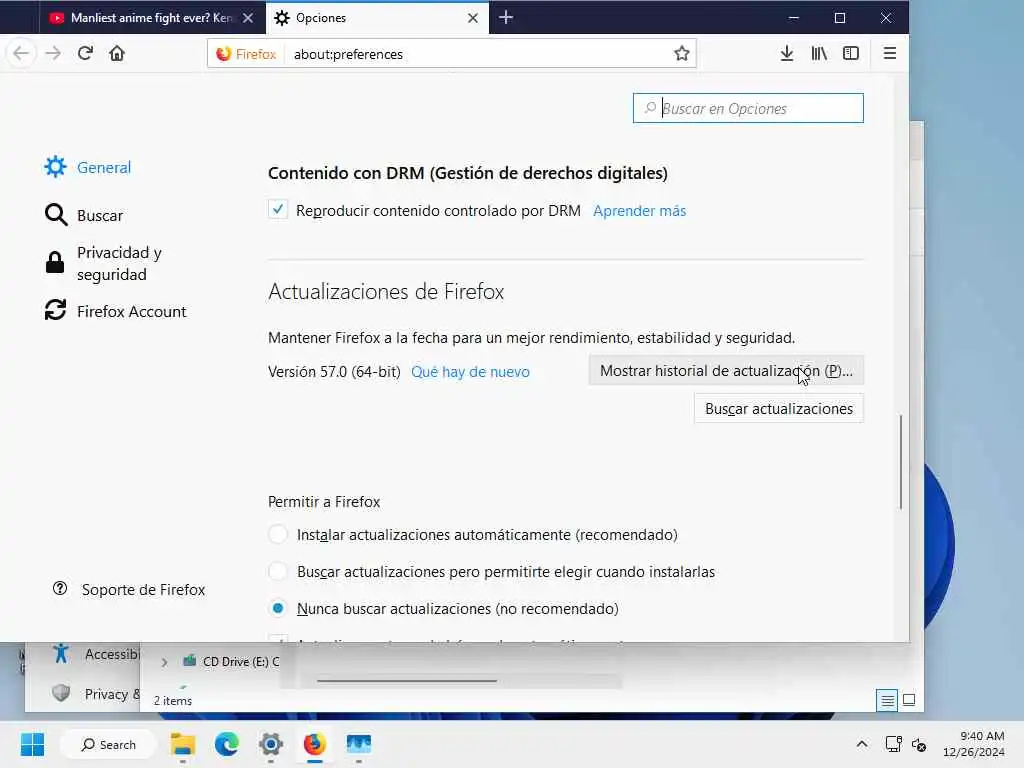Click the forward navigation arrow
1024x768 pixels.
pos(54,54)
